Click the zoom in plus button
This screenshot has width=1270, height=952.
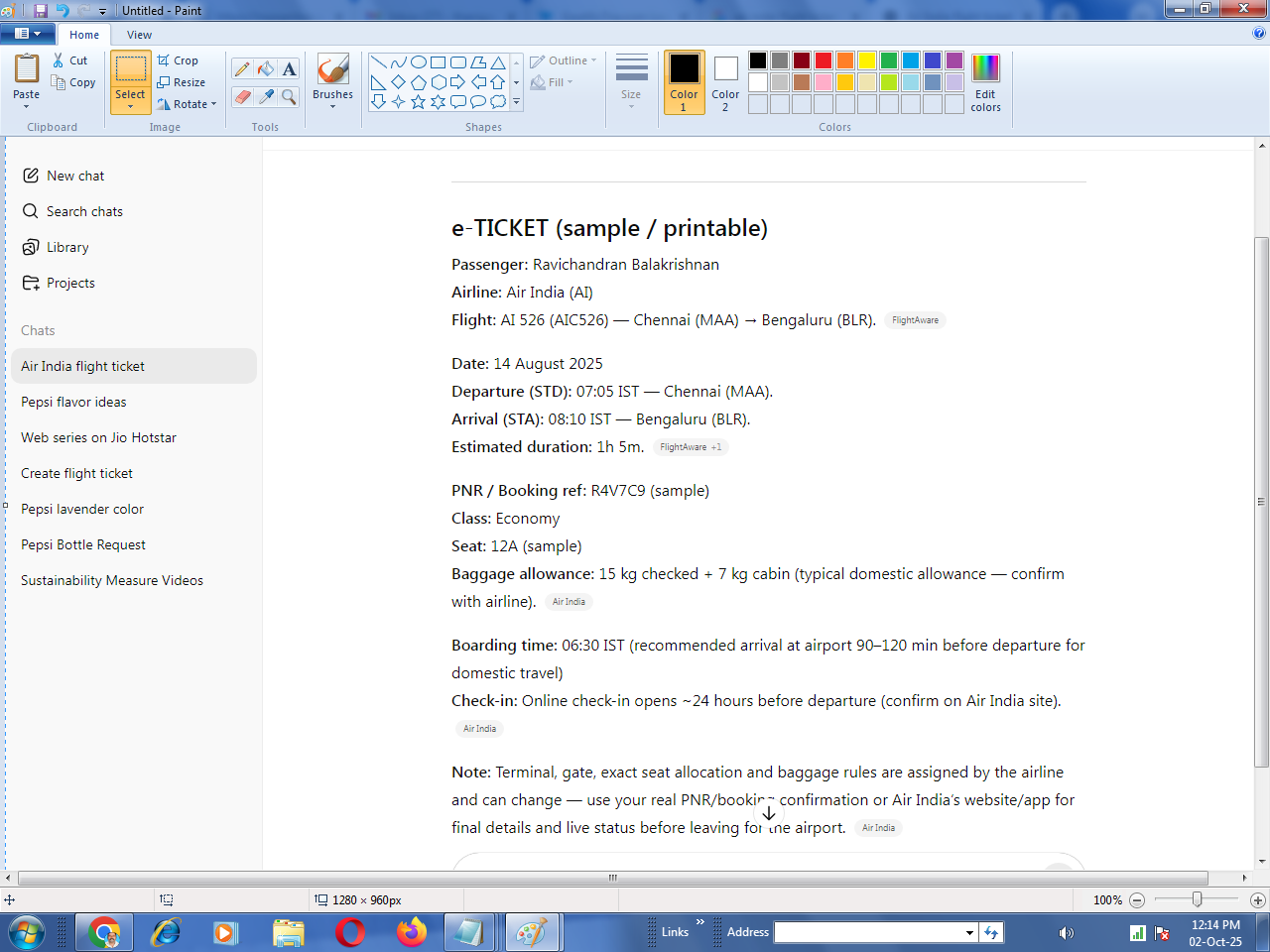click(1258, 900)
